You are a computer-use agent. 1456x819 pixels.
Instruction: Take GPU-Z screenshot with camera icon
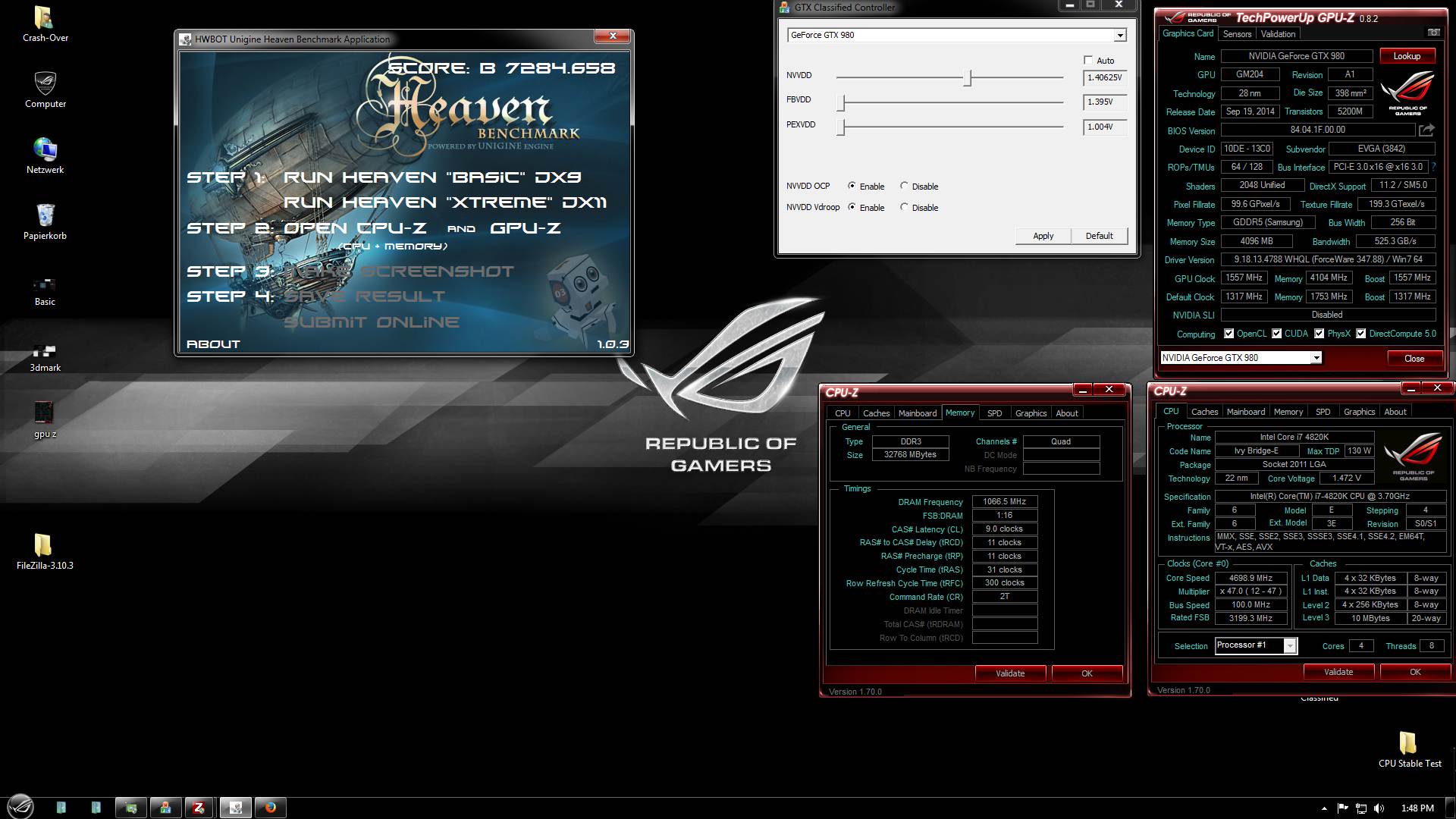pos(1433,33)
